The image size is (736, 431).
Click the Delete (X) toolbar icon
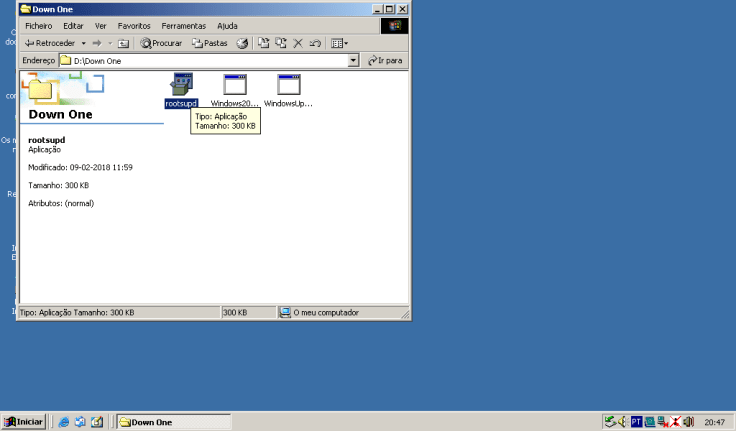point(297,43)
